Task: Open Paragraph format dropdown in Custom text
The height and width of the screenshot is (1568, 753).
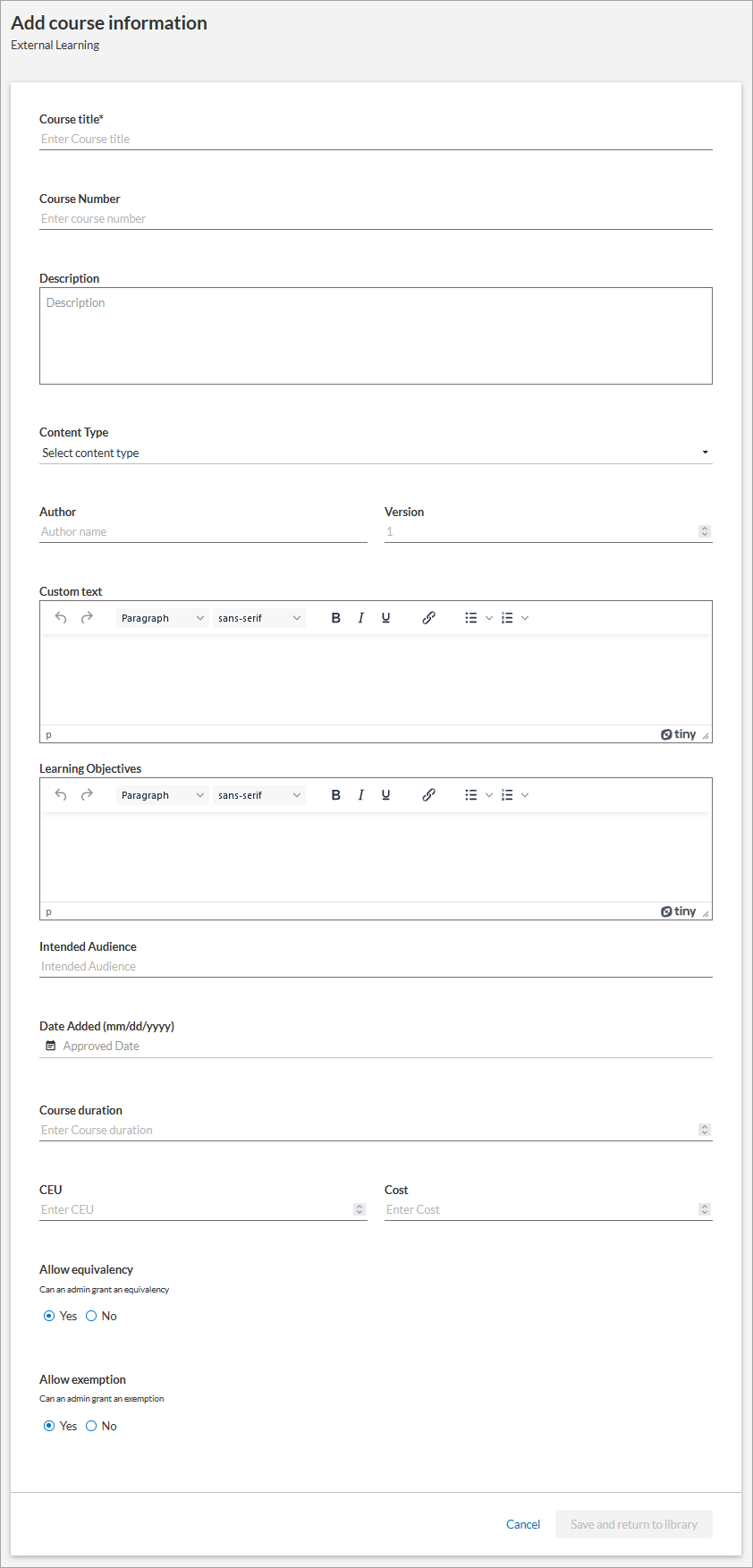Action: [x=162, y=618]
